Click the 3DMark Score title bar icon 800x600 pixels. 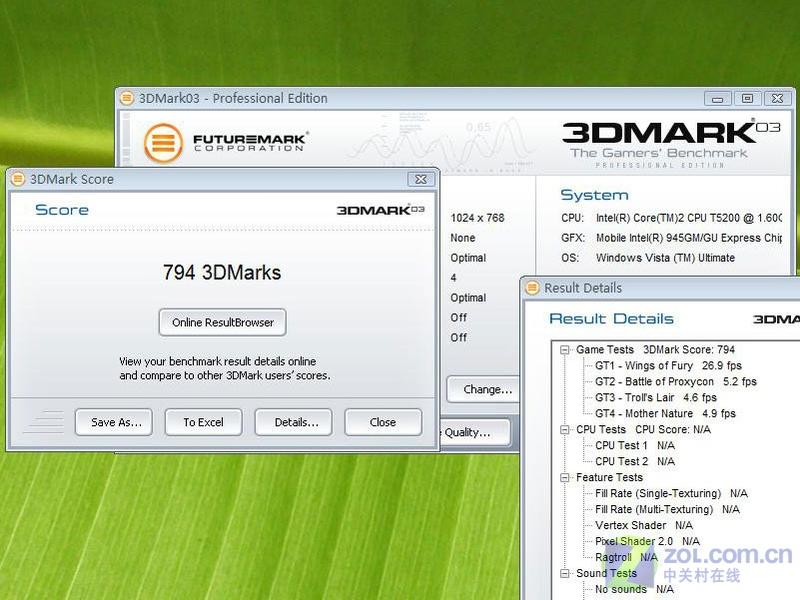[x=18, y=179]
